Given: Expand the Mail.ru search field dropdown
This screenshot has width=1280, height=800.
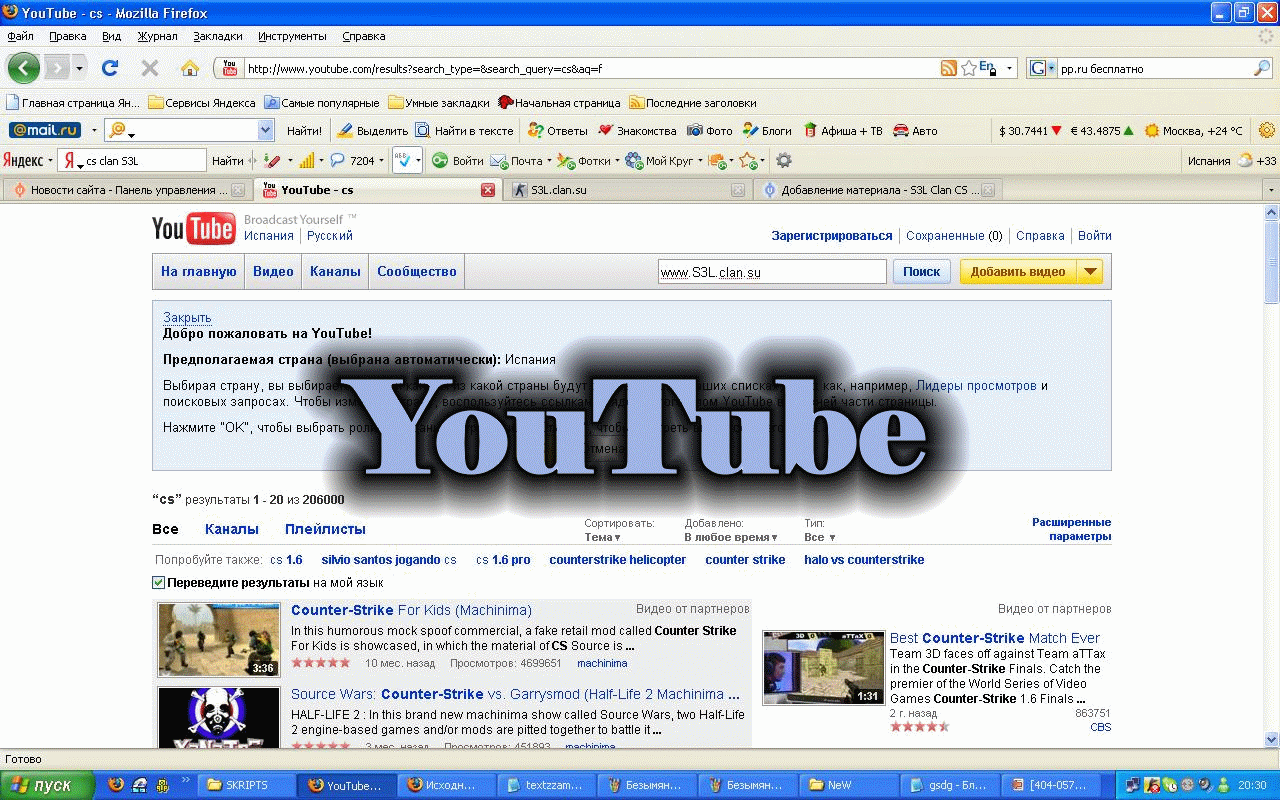Looking at the screenshot, I should click(265, 130).
